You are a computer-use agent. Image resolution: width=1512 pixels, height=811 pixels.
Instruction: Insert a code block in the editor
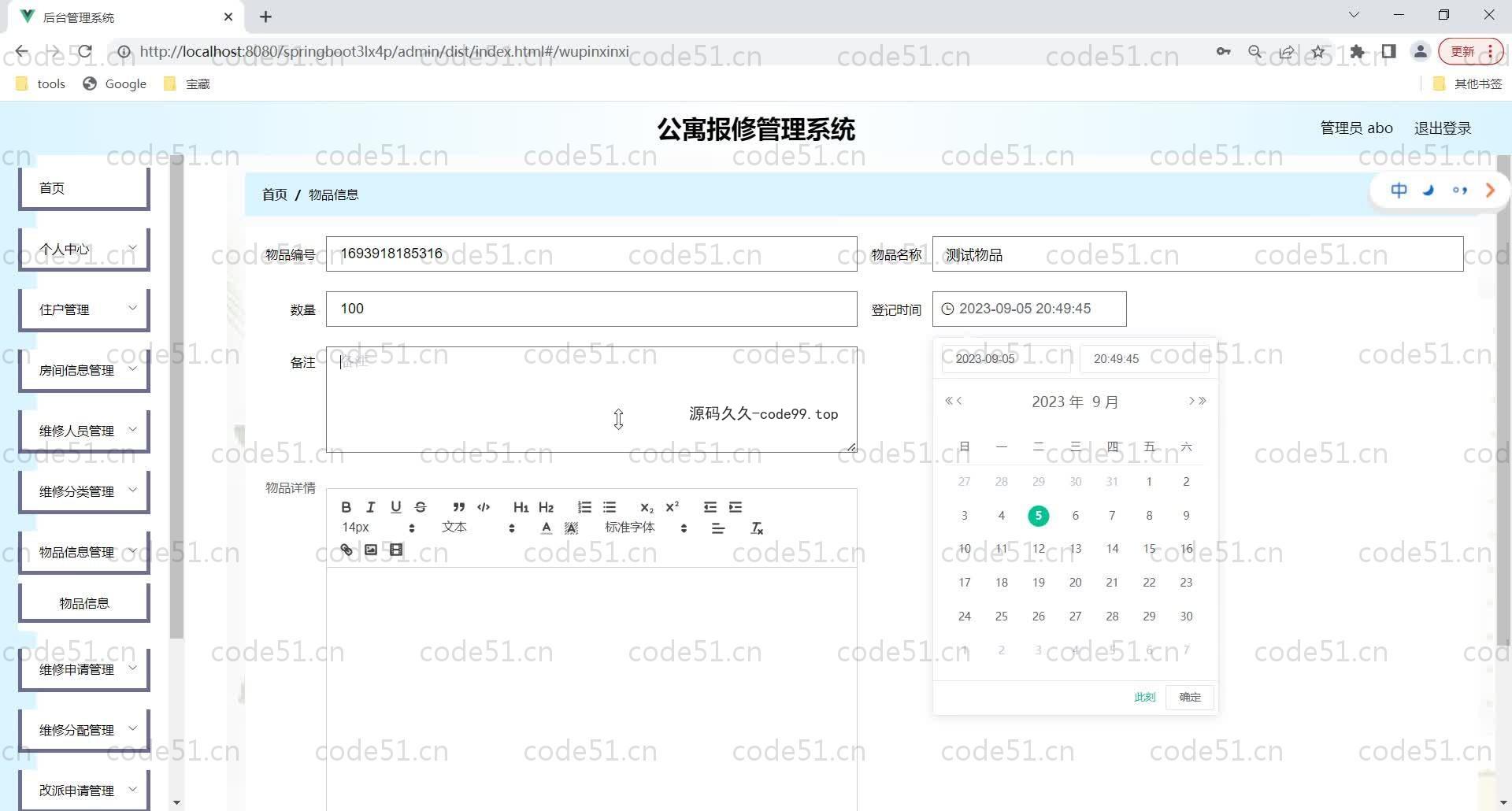click(x=484, y=507)
